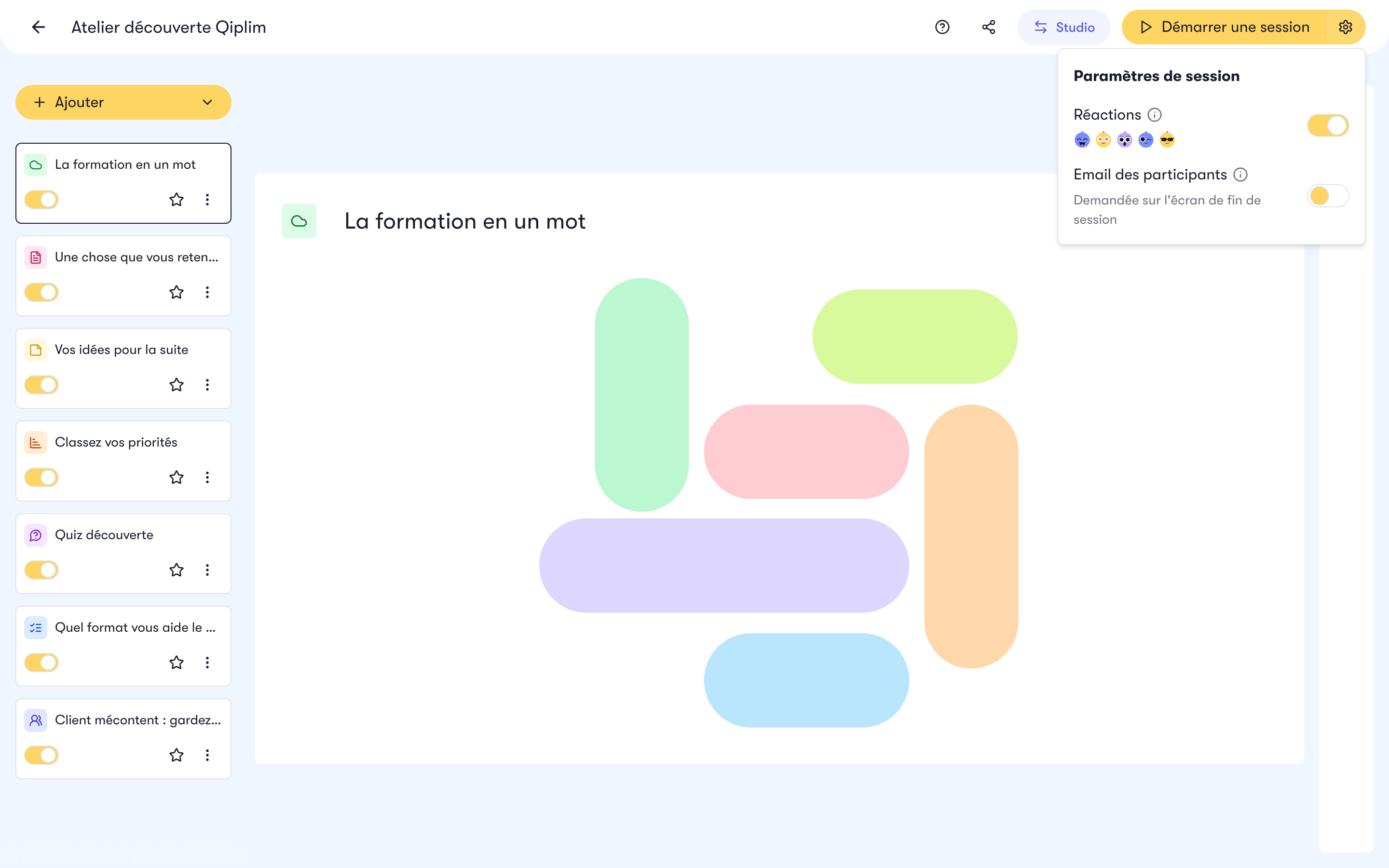
Task: Click the sunglasses reaction emoji
Action: [1167, 139]
